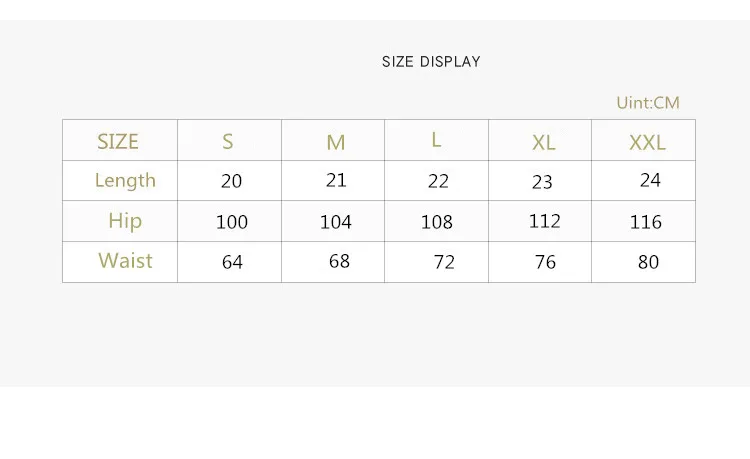Select the M size column header
The image size is (750, 459).
point(336,143)
